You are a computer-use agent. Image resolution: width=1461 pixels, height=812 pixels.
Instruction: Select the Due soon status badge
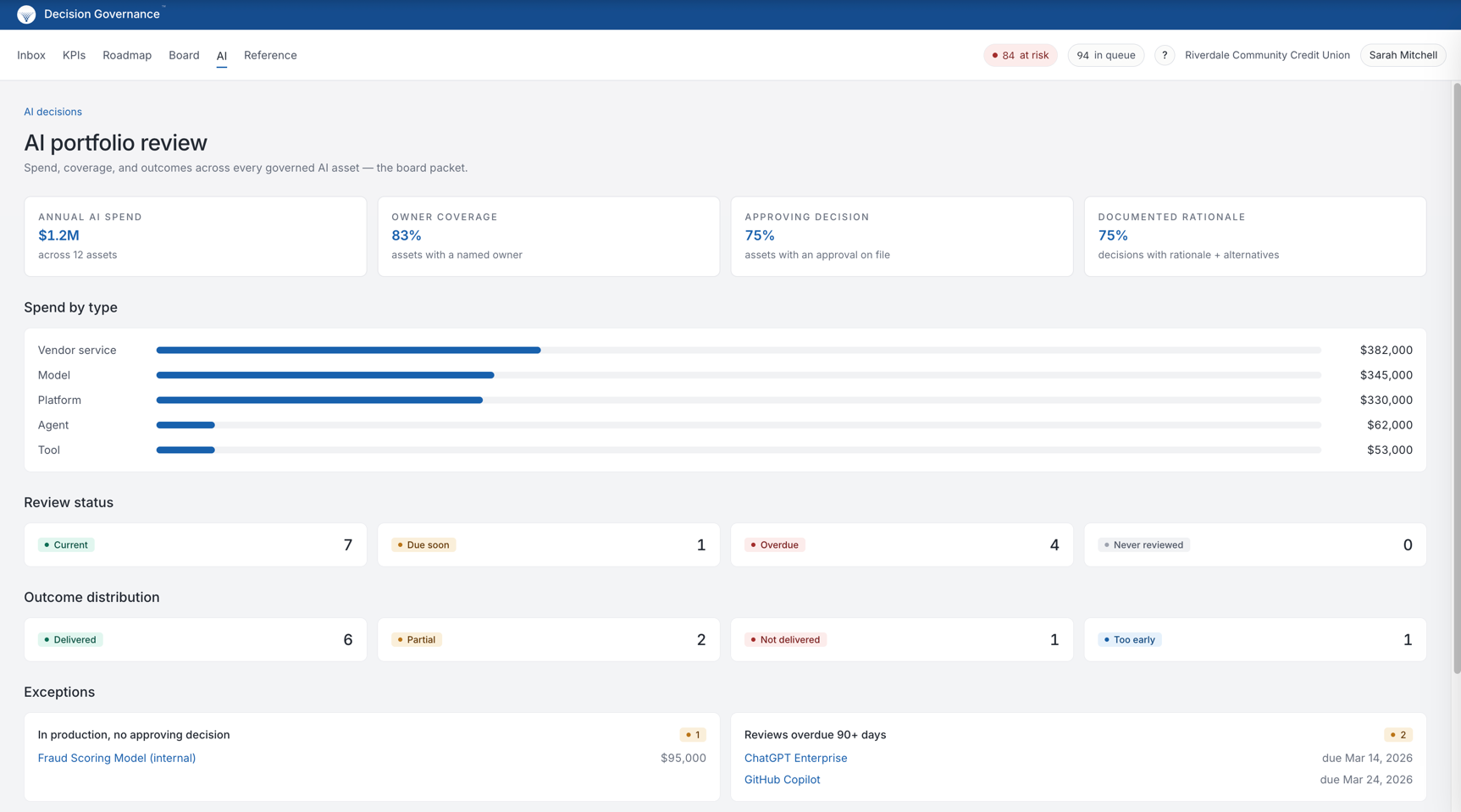click(x=423, y=544)
